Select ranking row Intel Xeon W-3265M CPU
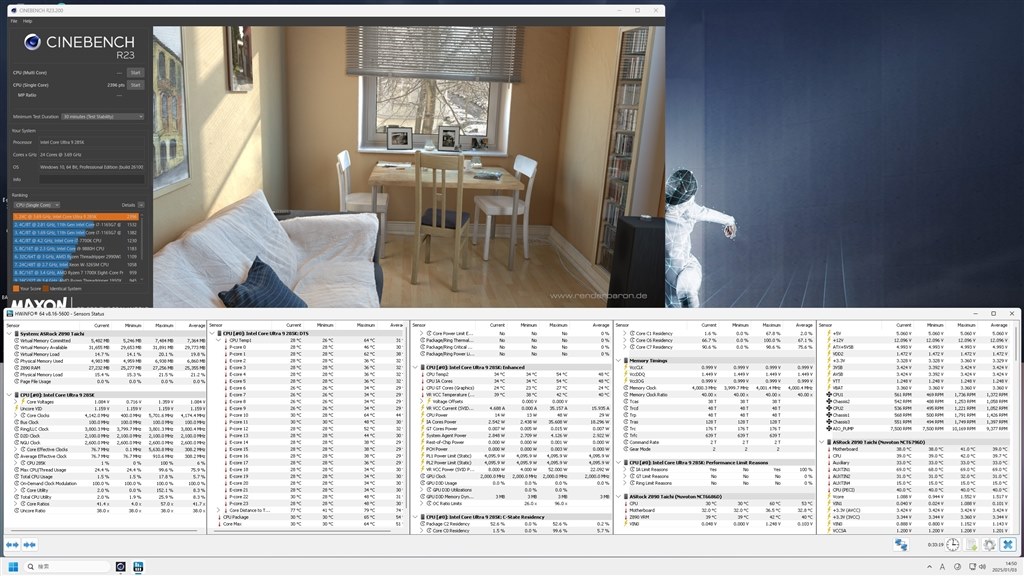 pyautogui.click(x=76, y=264)
